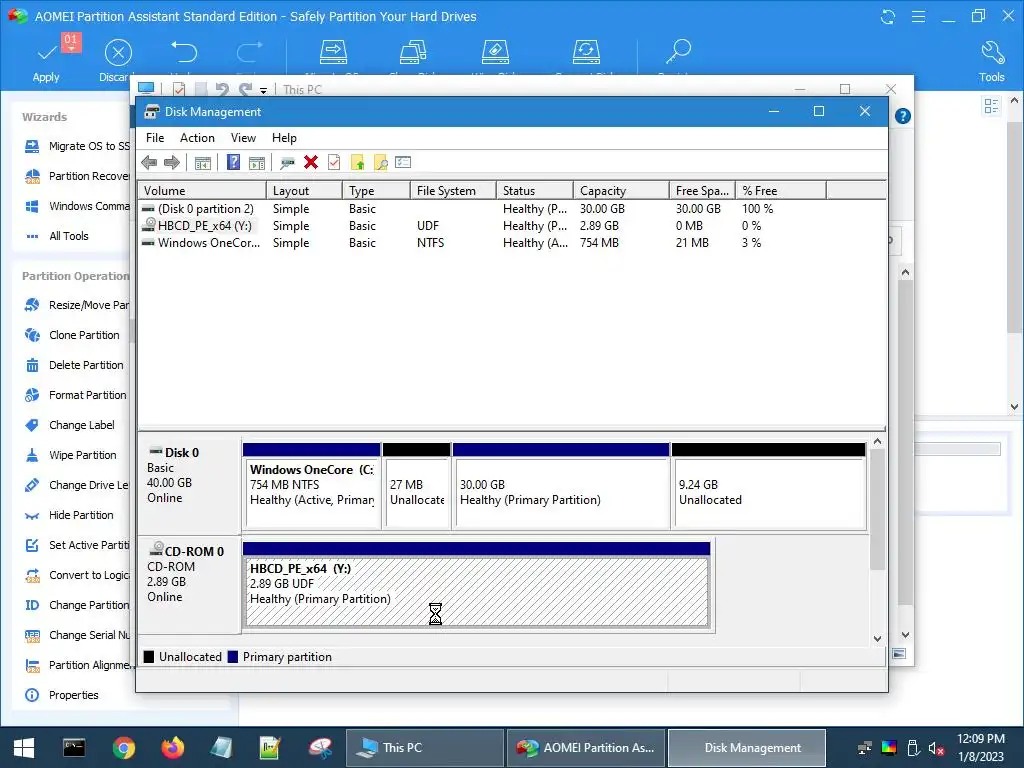
Task: Click Partition Recovery wizard in sidebar
Action: [x=77, y=176]
